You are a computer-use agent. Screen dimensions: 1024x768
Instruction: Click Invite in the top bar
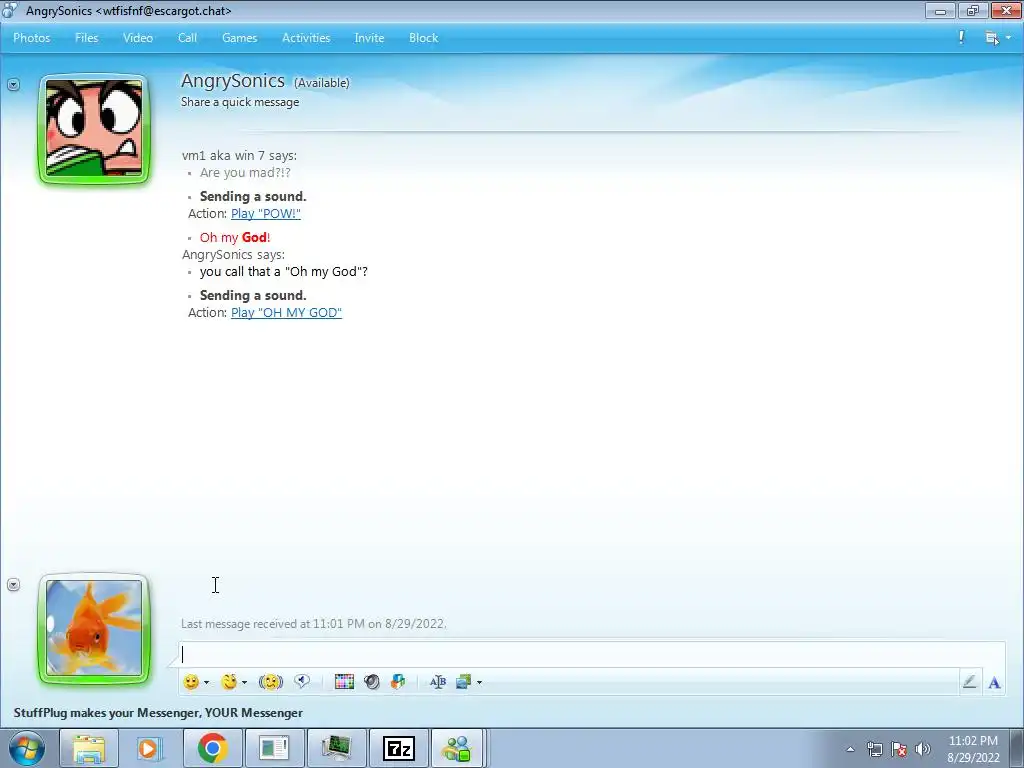(x=369, y=38)
